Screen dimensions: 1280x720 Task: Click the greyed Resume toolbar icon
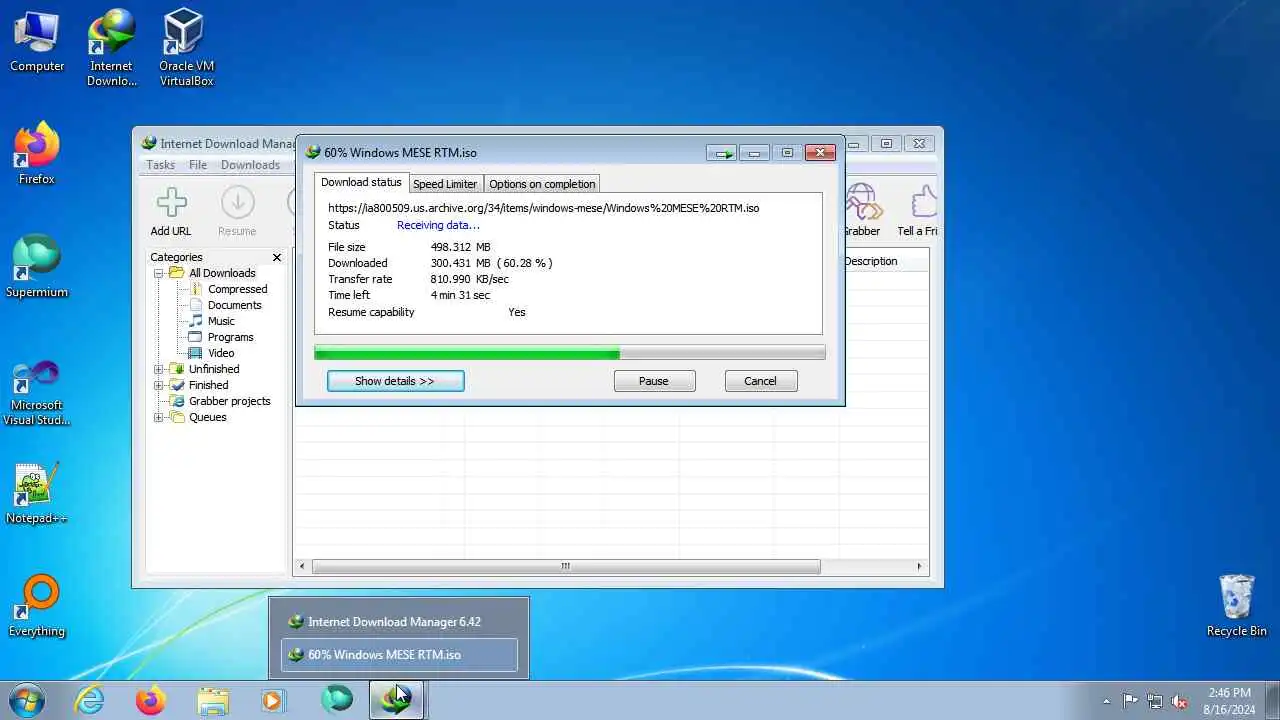(237, 211)
